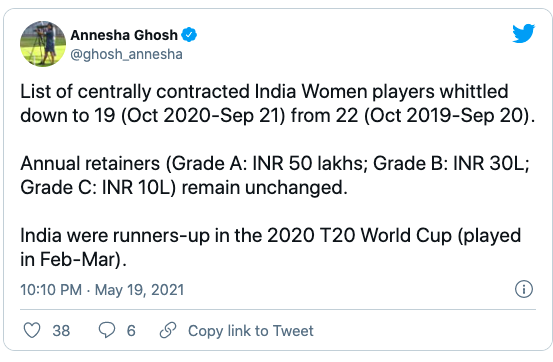
Task: Click the Annual retainers paragraph
Action: pos(275,175)
